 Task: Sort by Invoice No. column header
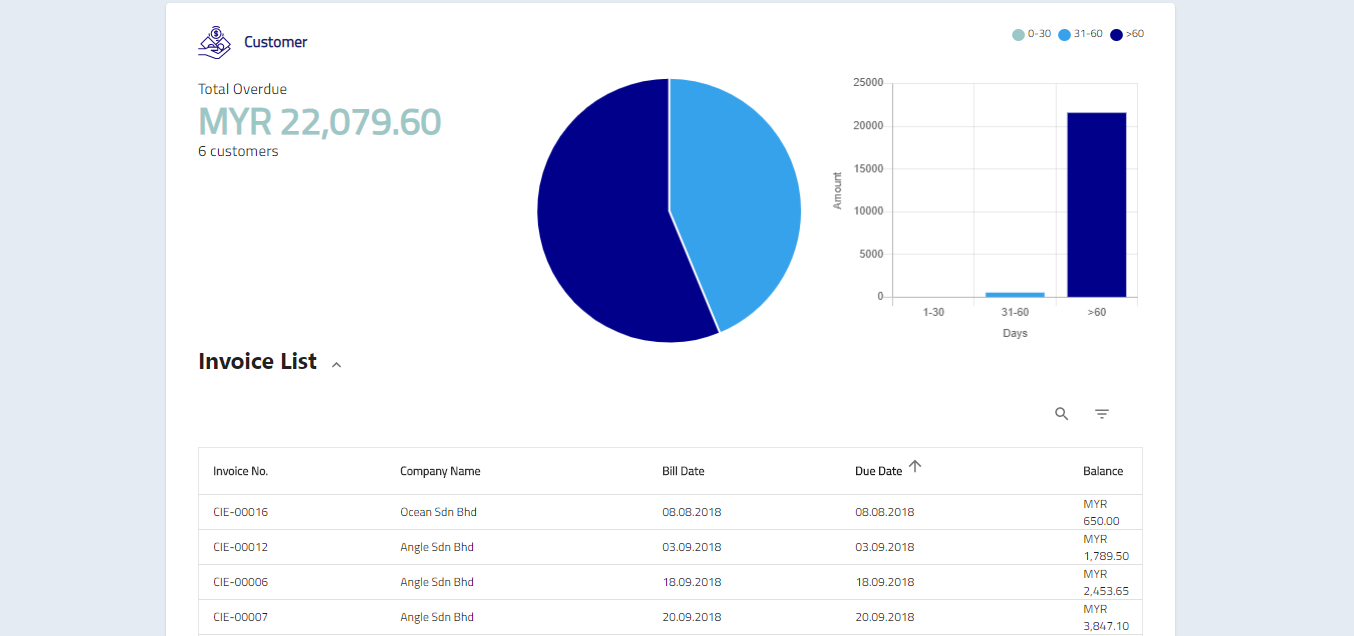[x=240, y=471]
